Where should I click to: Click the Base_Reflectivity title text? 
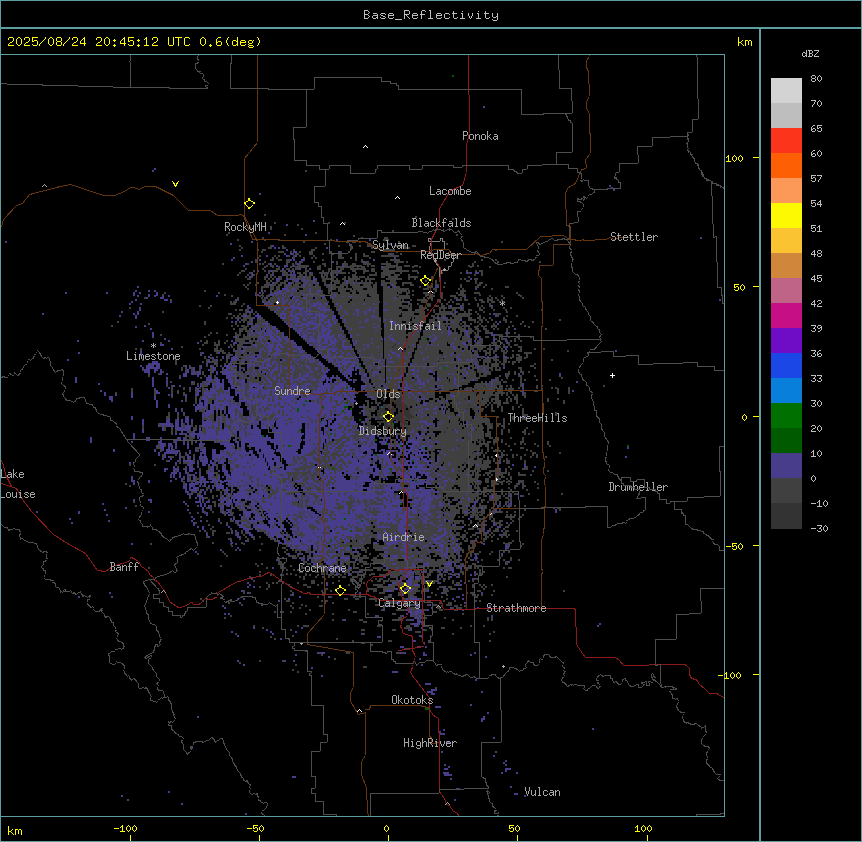(431, 15)
